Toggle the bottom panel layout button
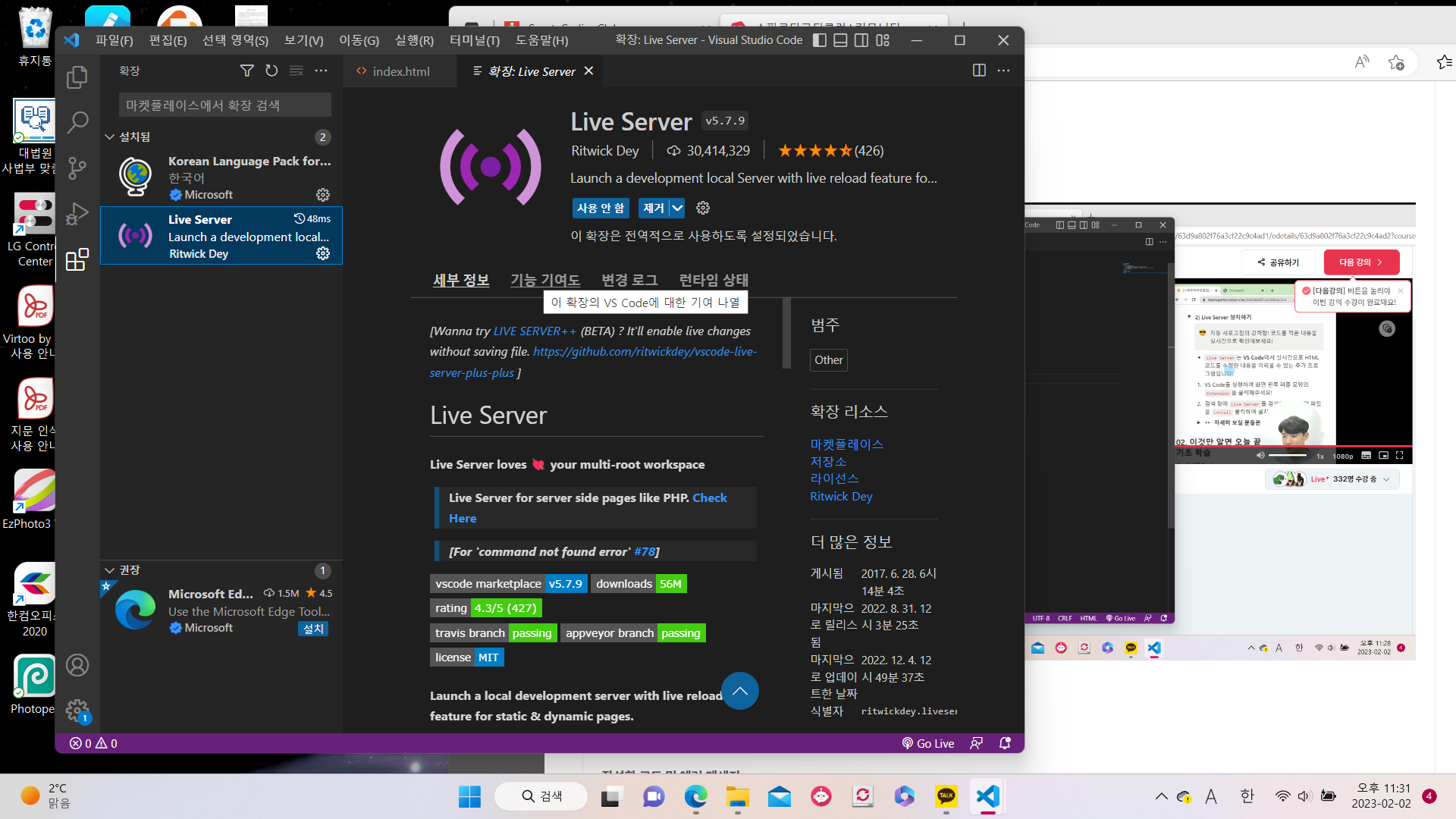 coord(840,40)
